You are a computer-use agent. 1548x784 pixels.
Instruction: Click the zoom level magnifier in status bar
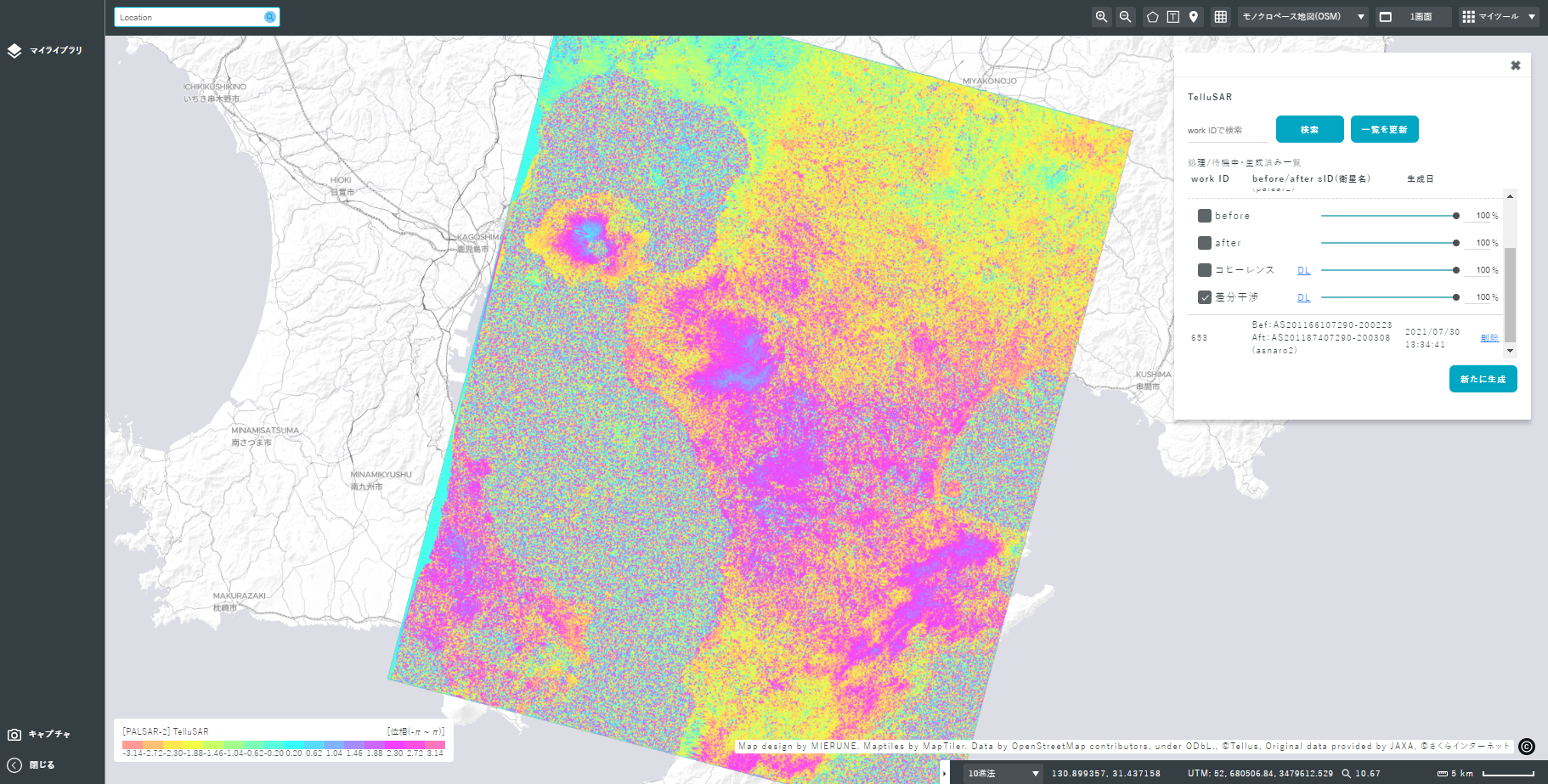click(x=1346, y=774)
